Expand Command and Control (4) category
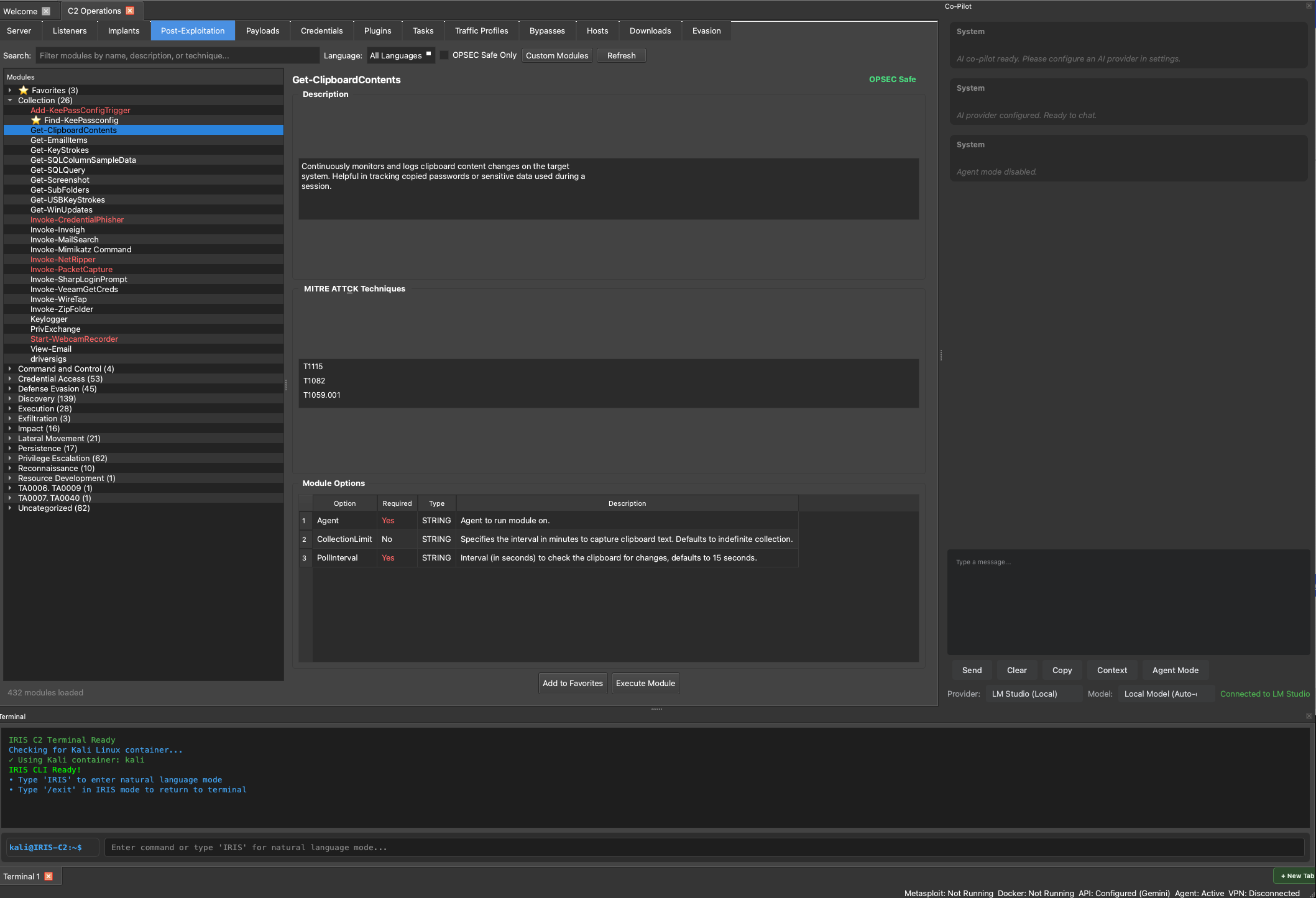The height and width of the screenshot is (898, 1316). tap(10, 369)
